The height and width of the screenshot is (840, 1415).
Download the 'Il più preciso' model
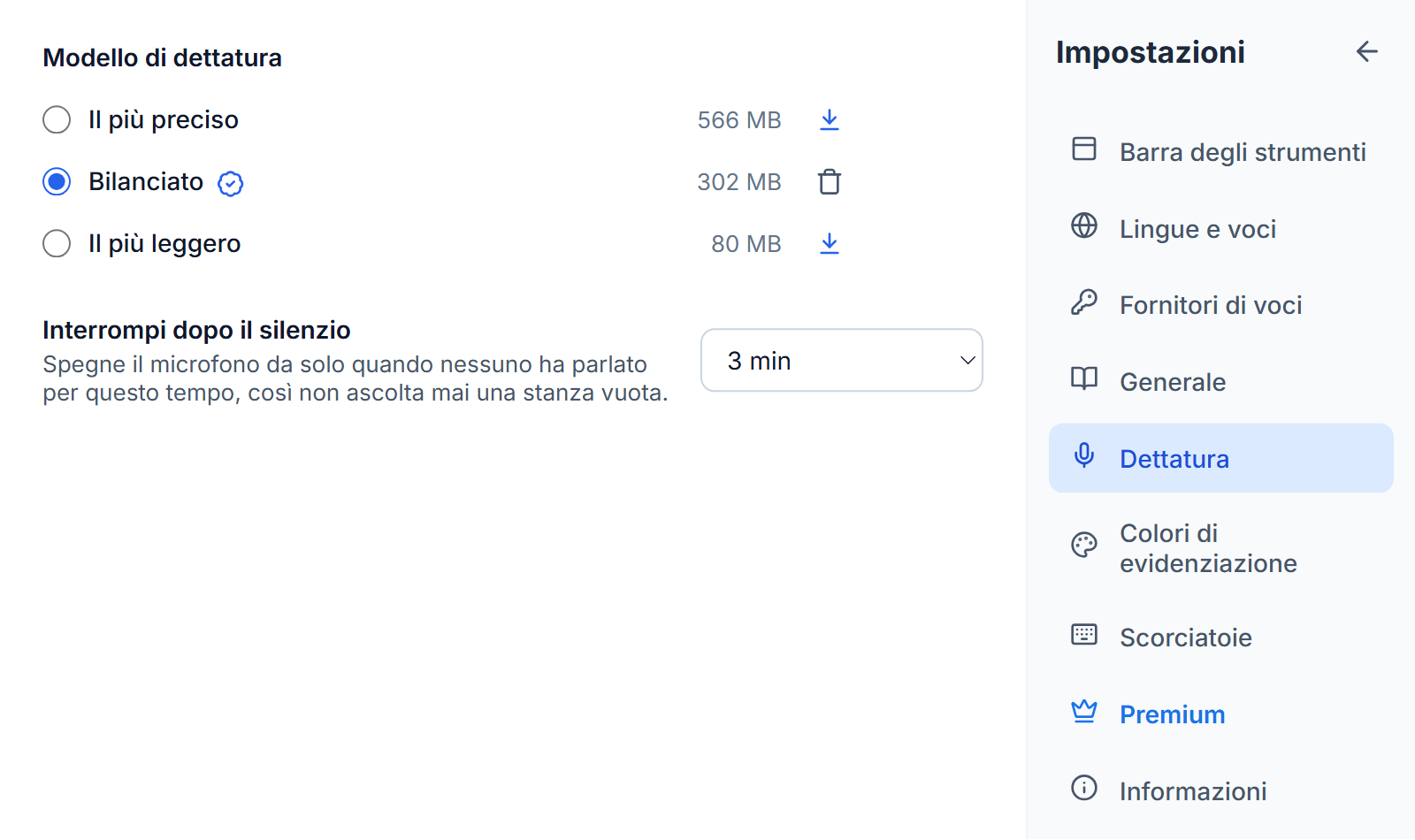pyautogui.click(x=829, y=119)
